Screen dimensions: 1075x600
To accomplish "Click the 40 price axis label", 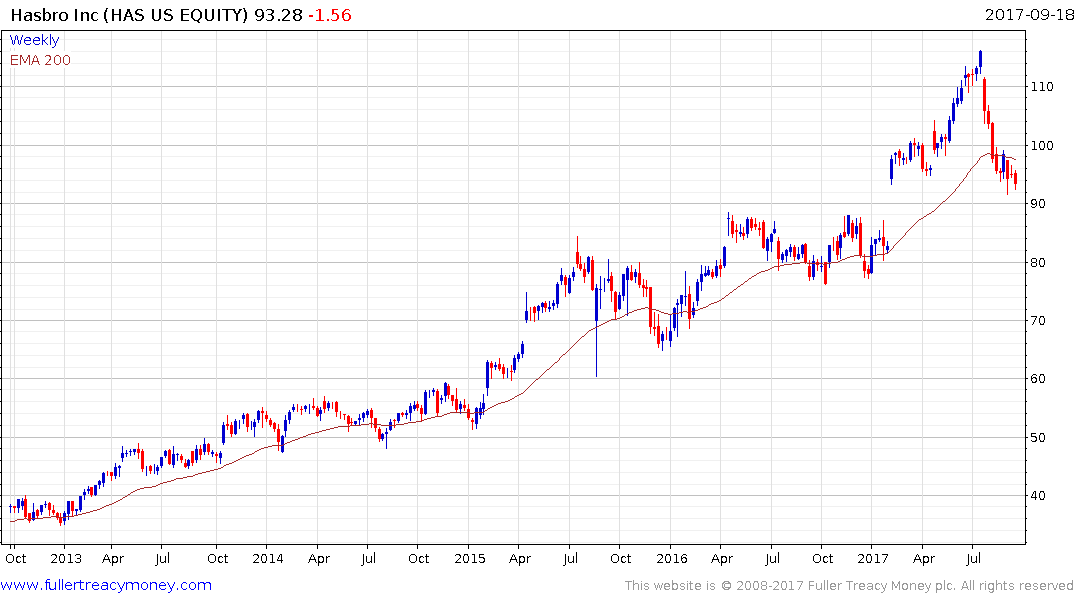I will (x=1038, y=496).
